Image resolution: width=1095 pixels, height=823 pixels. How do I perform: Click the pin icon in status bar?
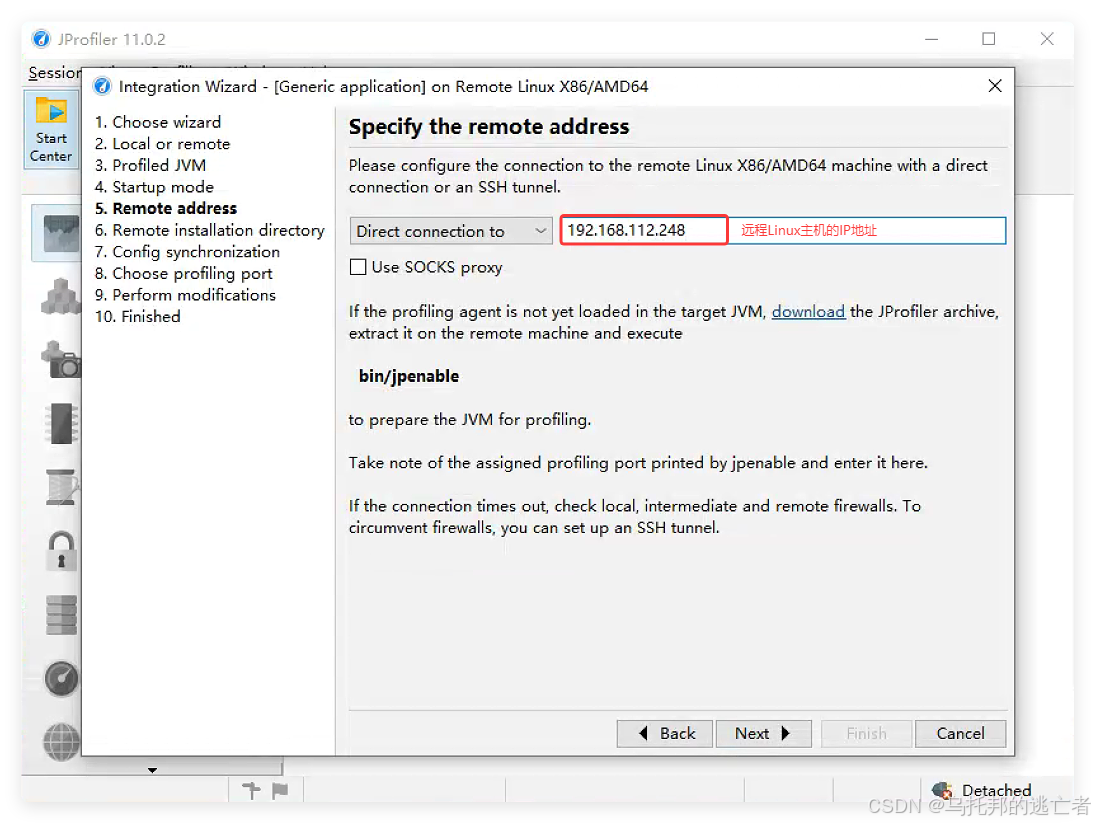251,790
